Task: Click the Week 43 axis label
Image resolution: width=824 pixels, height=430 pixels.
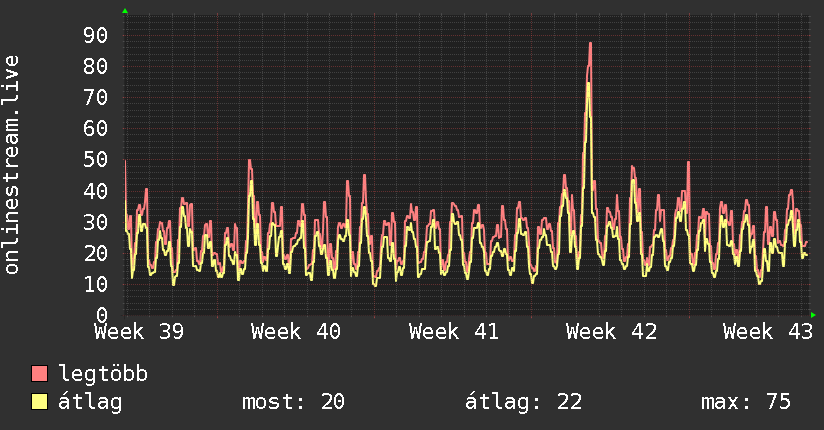Action: coord(768,332)
